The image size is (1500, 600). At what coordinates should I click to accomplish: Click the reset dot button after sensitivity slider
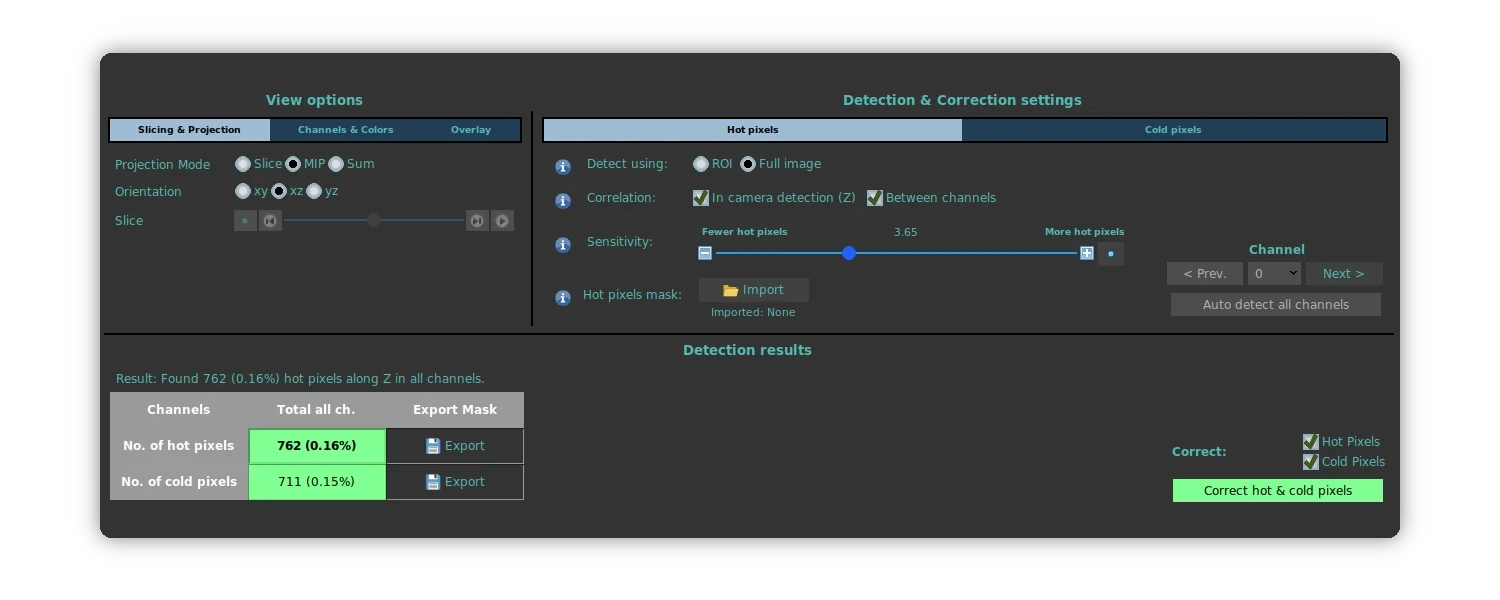pyautogui.click(x=1111, y=254)
